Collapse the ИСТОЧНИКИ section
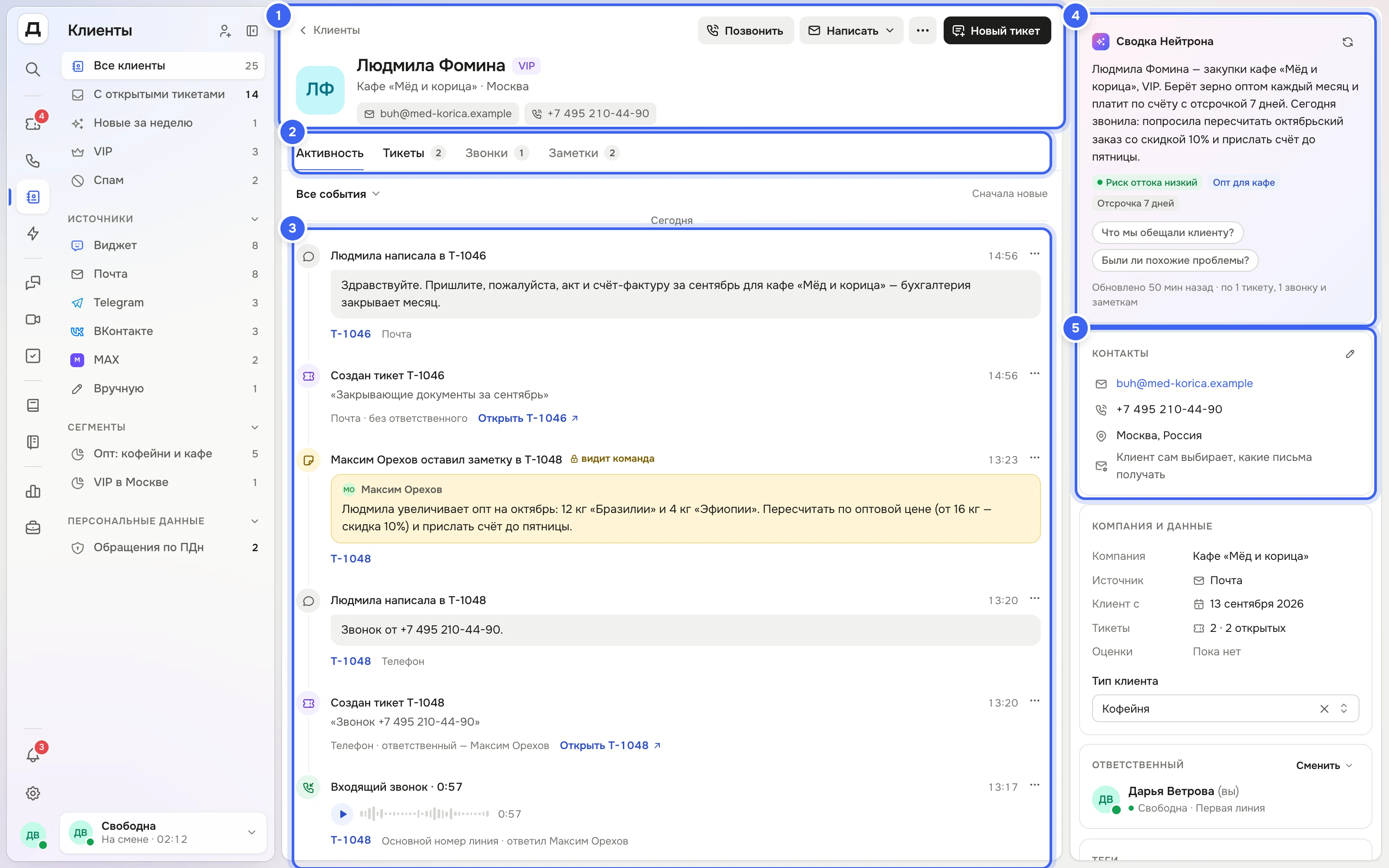Image resolution: width=1389 pixels, height=868 pixels. (x=255, y=219)
